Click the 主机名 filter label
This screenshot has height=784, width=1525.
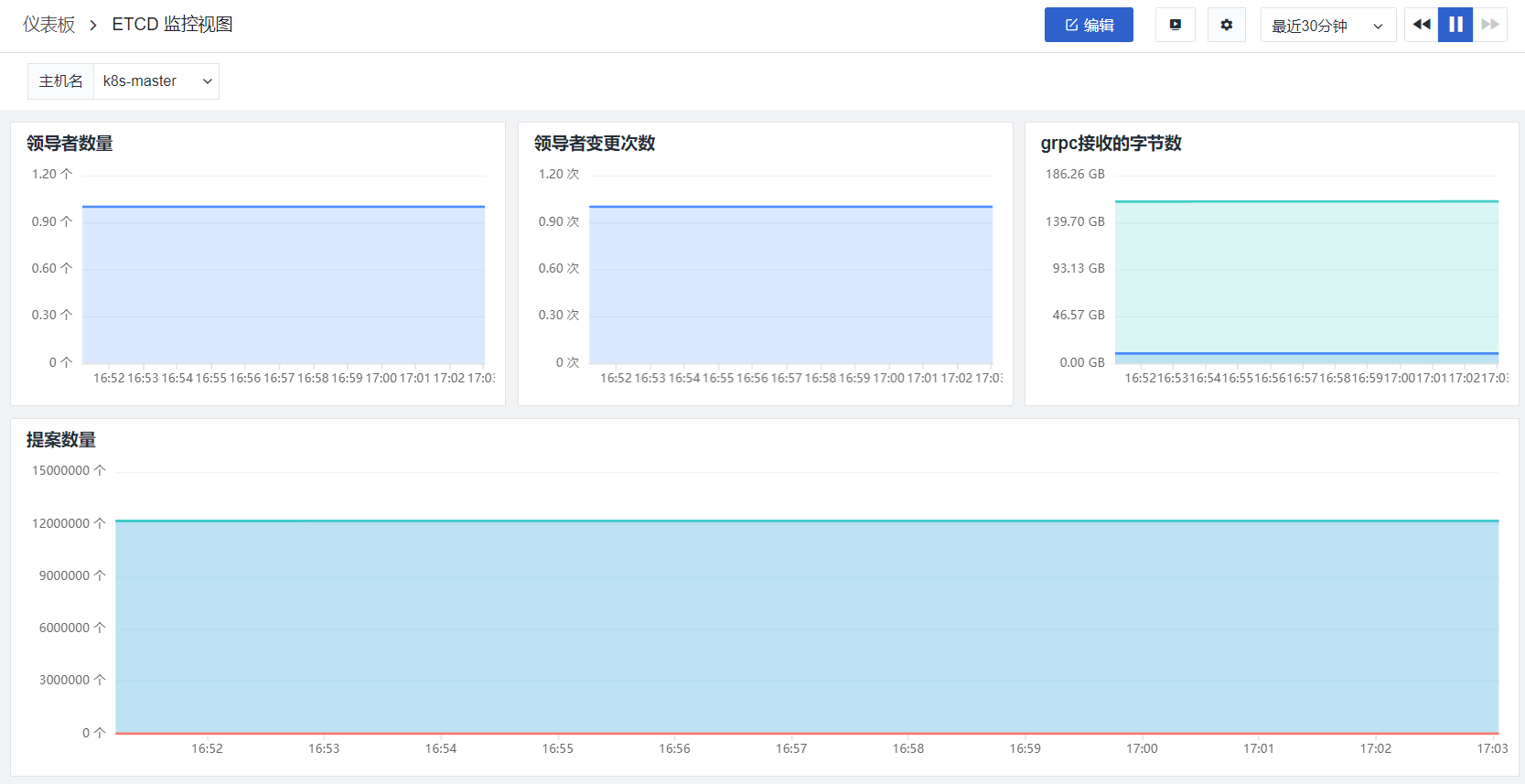point(60,81)
